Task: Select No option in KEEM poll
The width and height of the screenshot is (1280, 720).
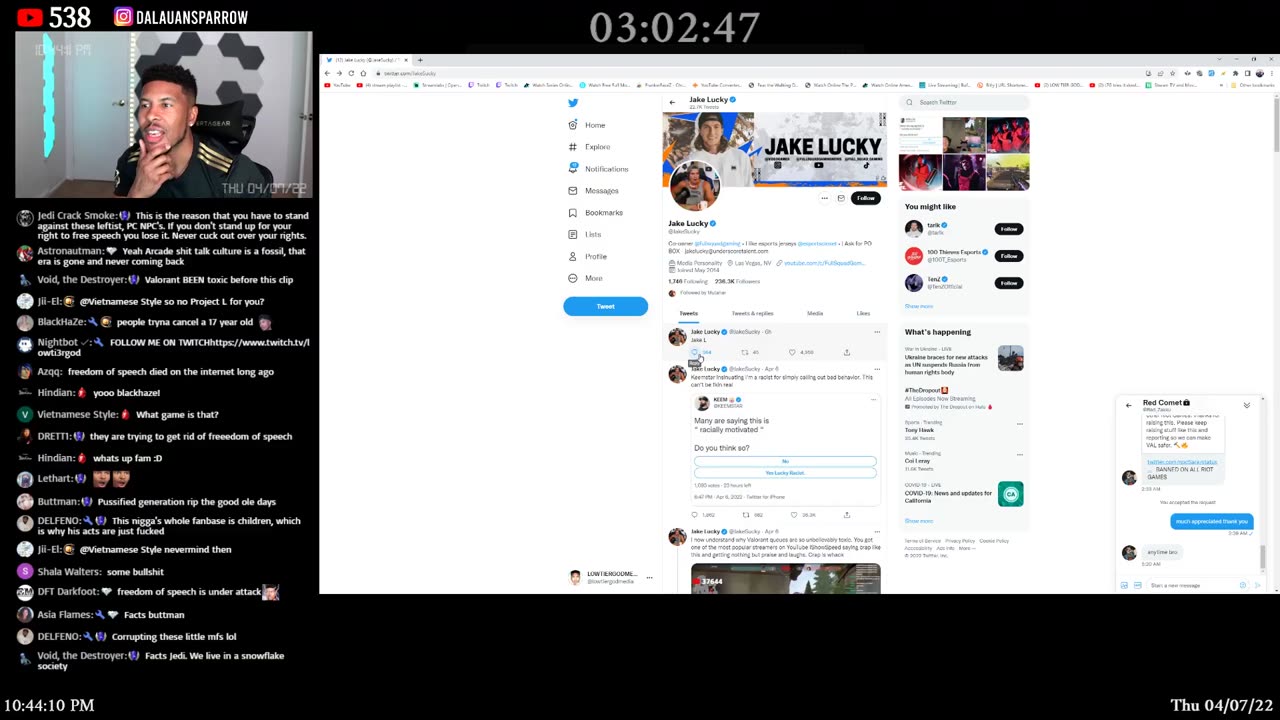Action: click(785, 461)
